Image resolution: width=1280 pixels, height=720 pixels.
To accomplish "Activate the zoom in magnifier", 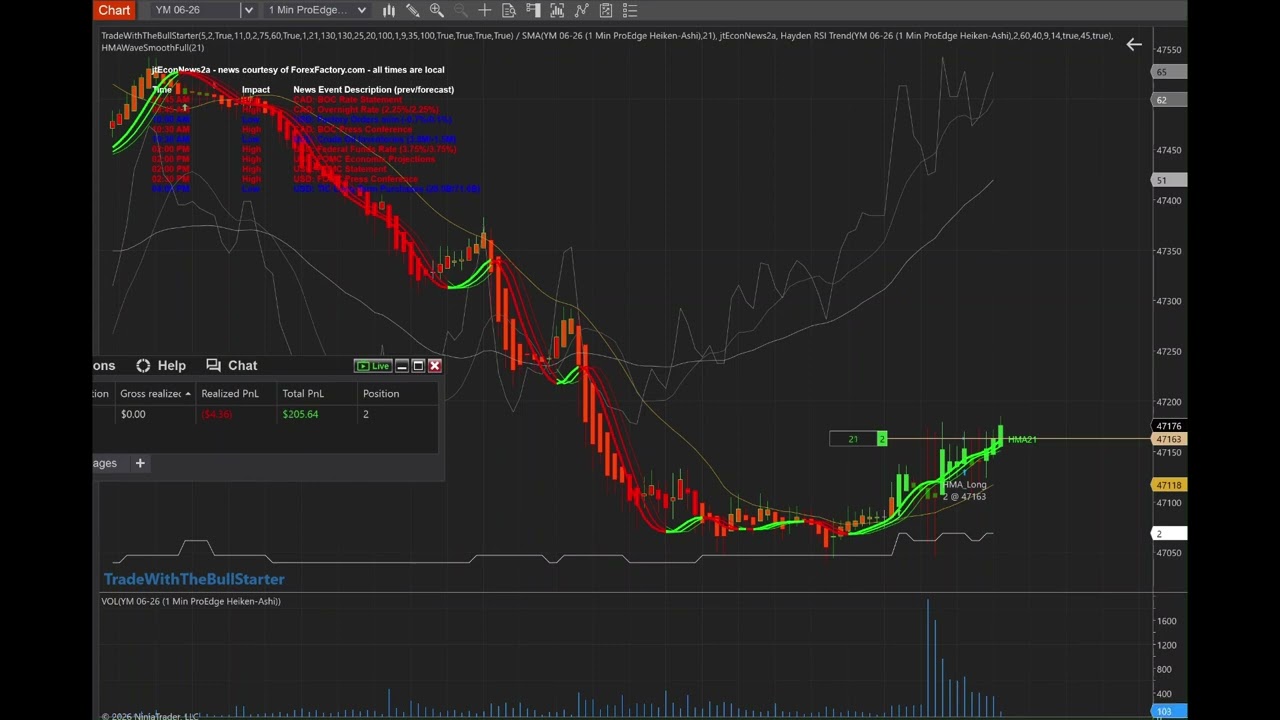I will pos(436,10).
